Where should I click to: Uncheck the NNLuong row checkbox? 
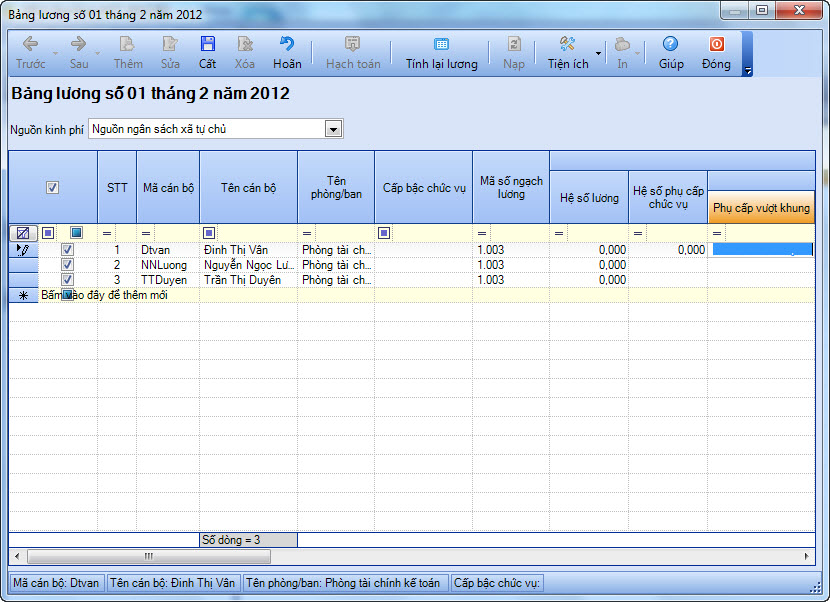[x=67, y=264]
